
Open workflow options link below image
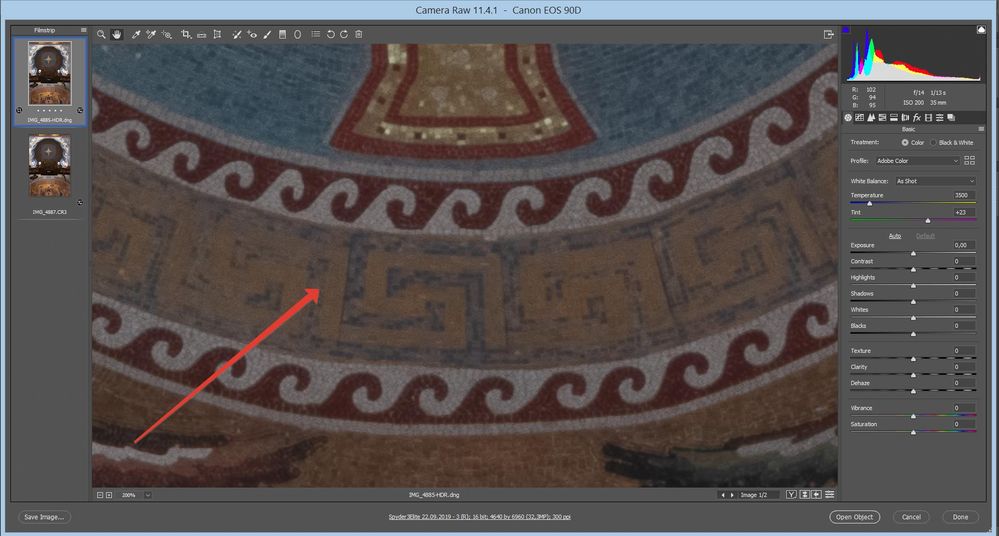tap(480, 517)
